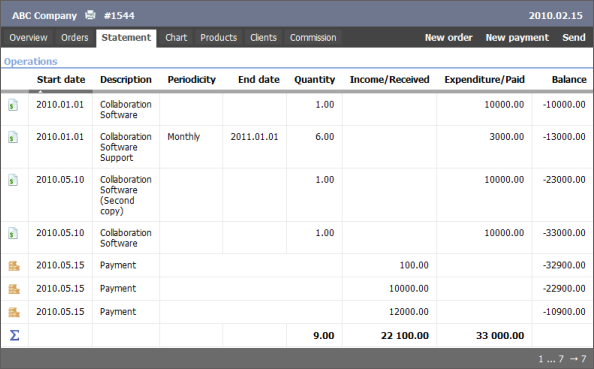Switch to the Overview tab
This screenshot has width=594, height=369.
point(28,38)
